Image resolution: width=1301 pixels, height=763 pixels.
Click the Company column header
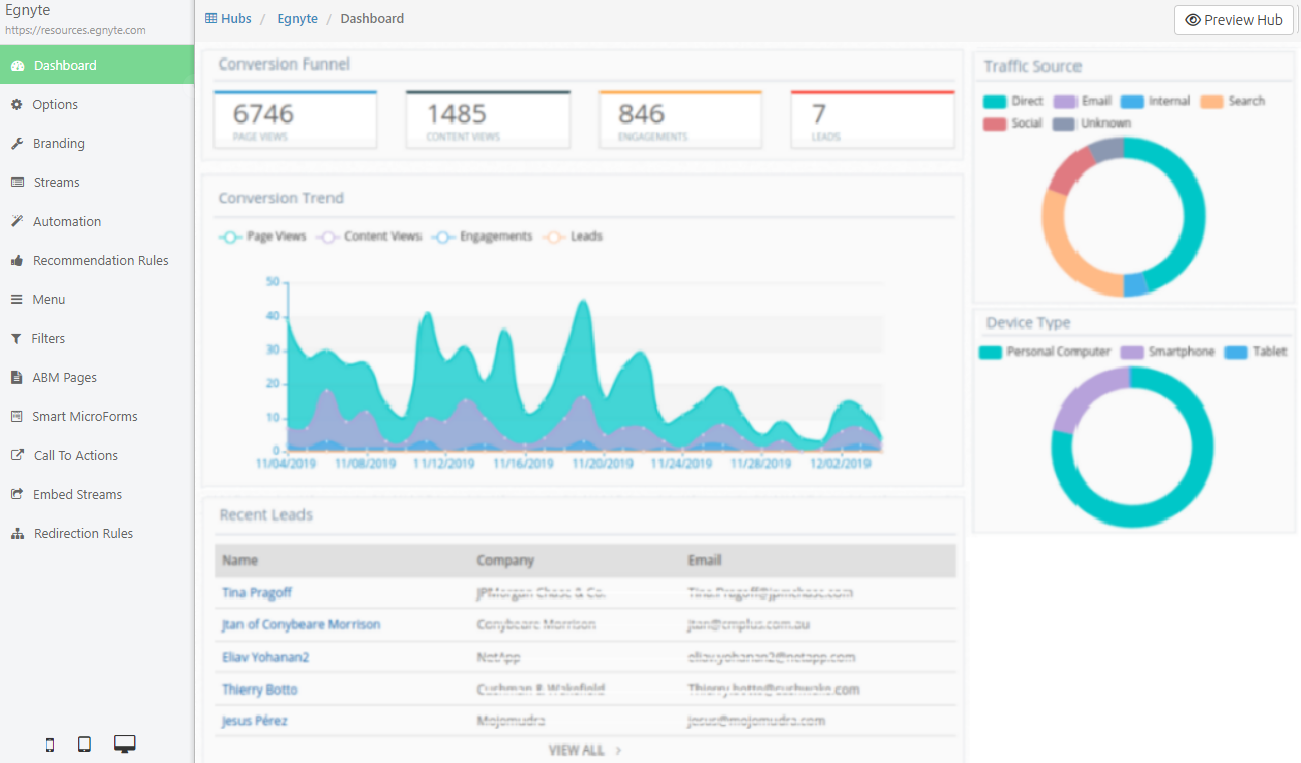coord(505,560)
